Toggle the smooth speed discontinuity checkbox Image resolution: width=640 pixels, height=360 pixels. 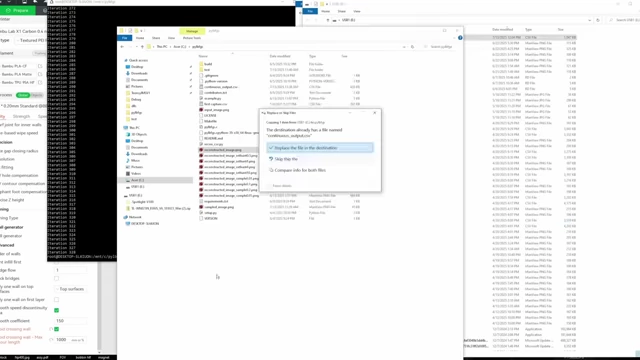56,310
